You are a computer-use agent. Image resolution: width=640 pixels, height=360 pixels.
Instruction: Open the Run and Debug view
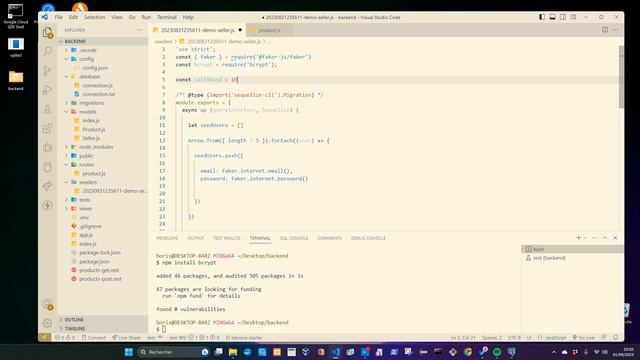pyautogui.click(x=48, y=90)
